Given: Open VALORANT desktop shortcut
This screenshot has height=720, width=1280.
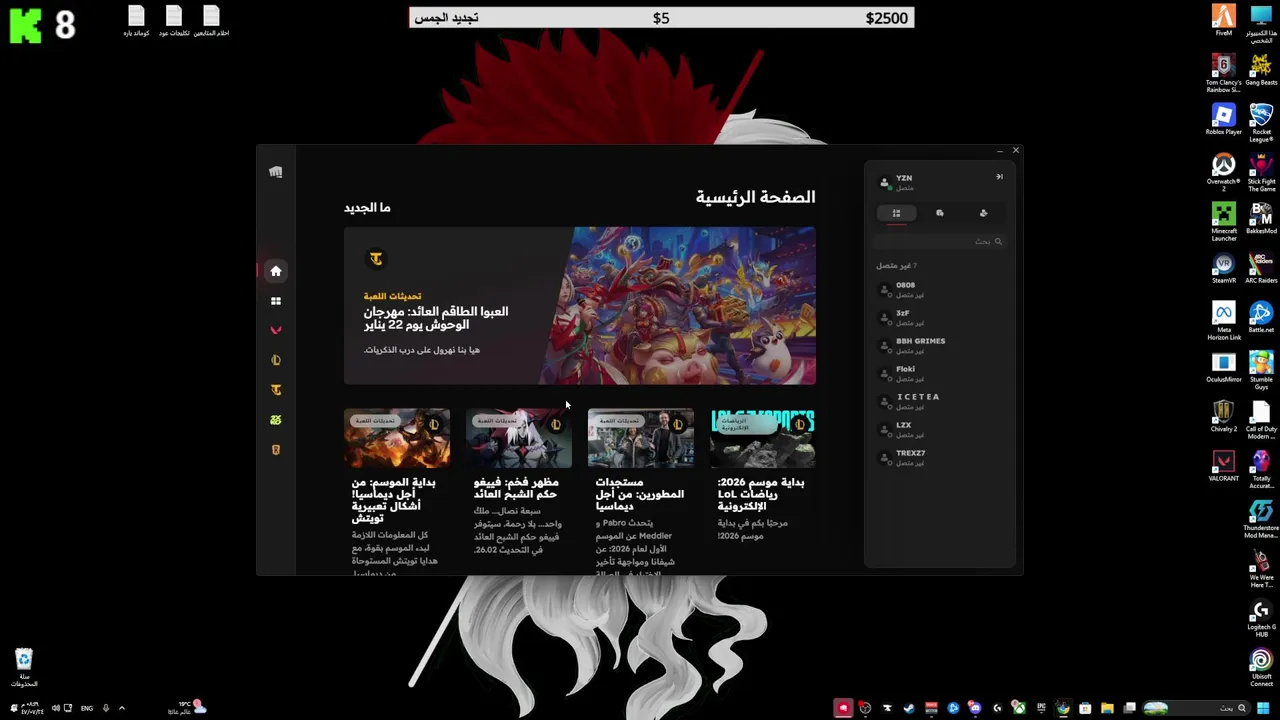Looking at the screenshot, I should point(1224,465).
